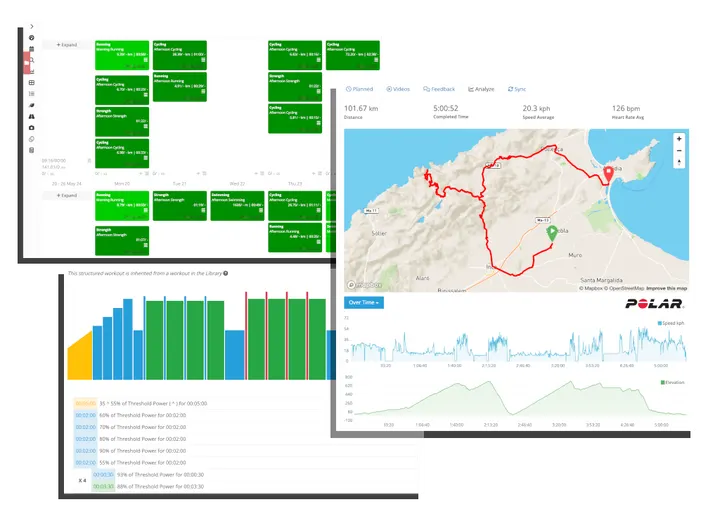Screen dimensions: 720x528
Task: Open the © OpenStreetMap attribution link
Action: pos(625,288)
